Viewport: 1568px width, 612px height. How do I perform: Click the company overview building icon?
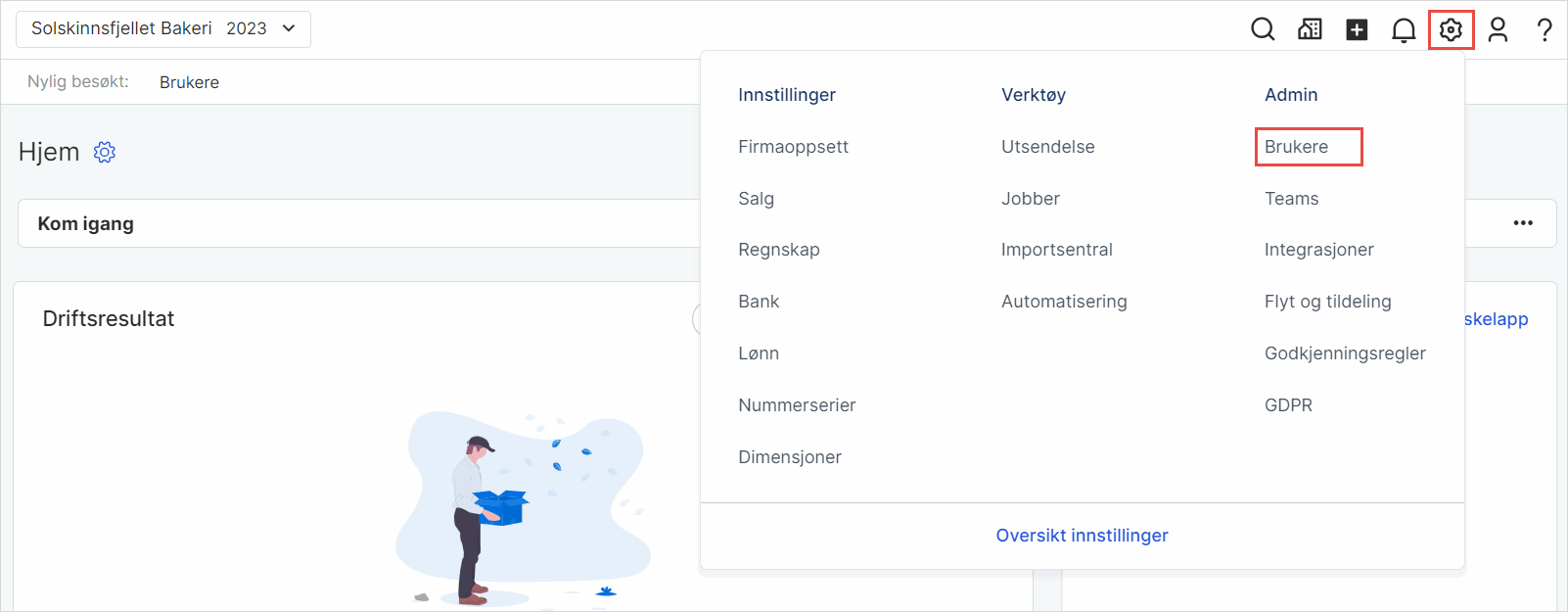click(1310, 29)
